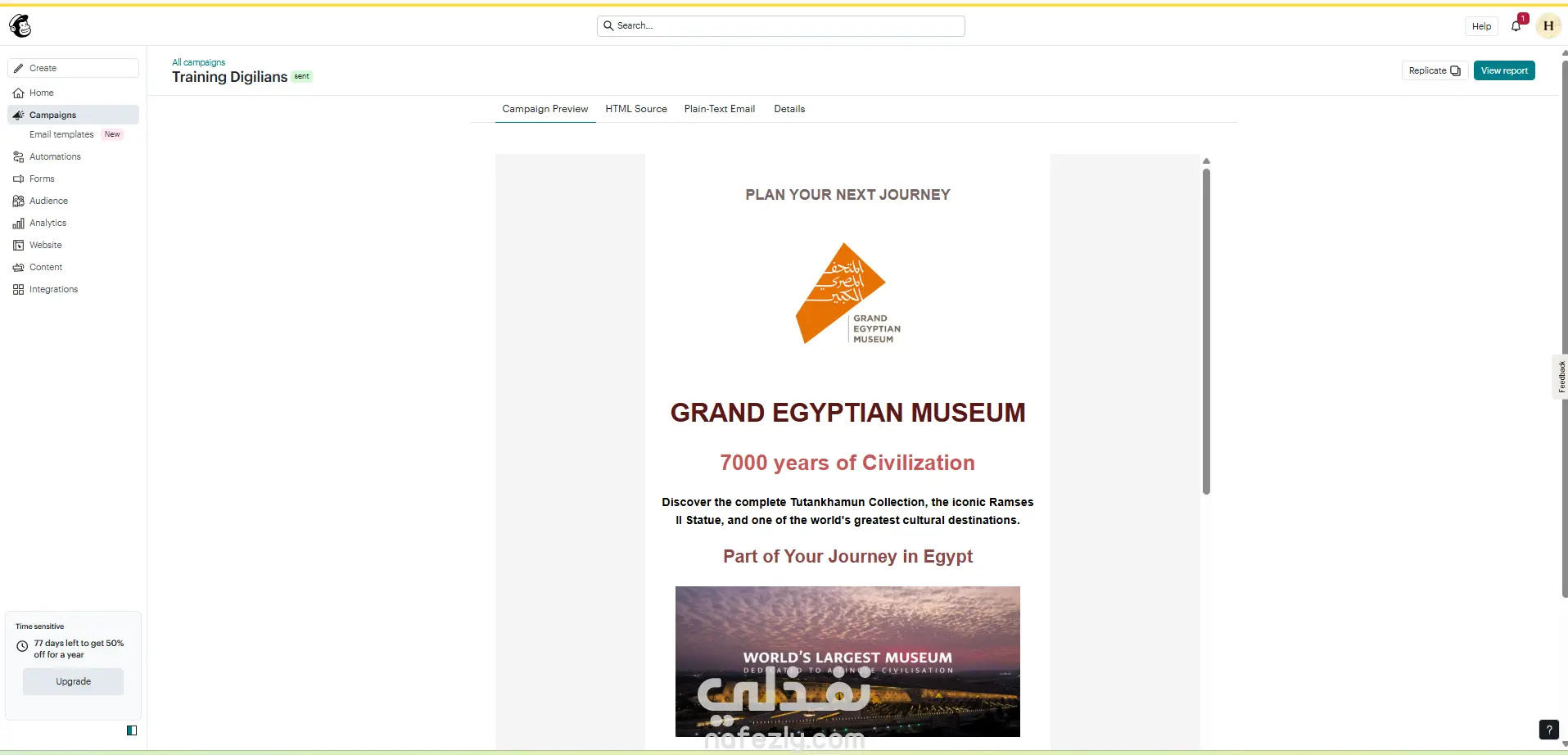This screenshot has width=1568, height=755.
Task: Click the Content icon in sidebar
Action: [19, 268]
